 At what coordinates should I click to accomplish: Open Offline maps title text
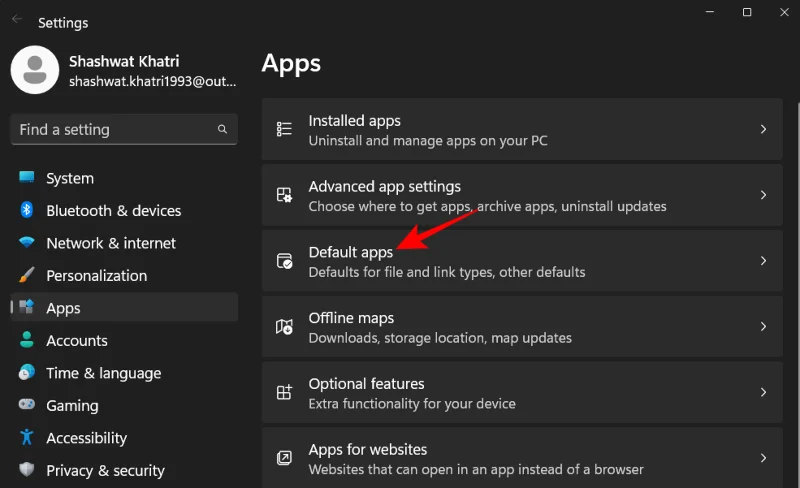coord(352,318)
